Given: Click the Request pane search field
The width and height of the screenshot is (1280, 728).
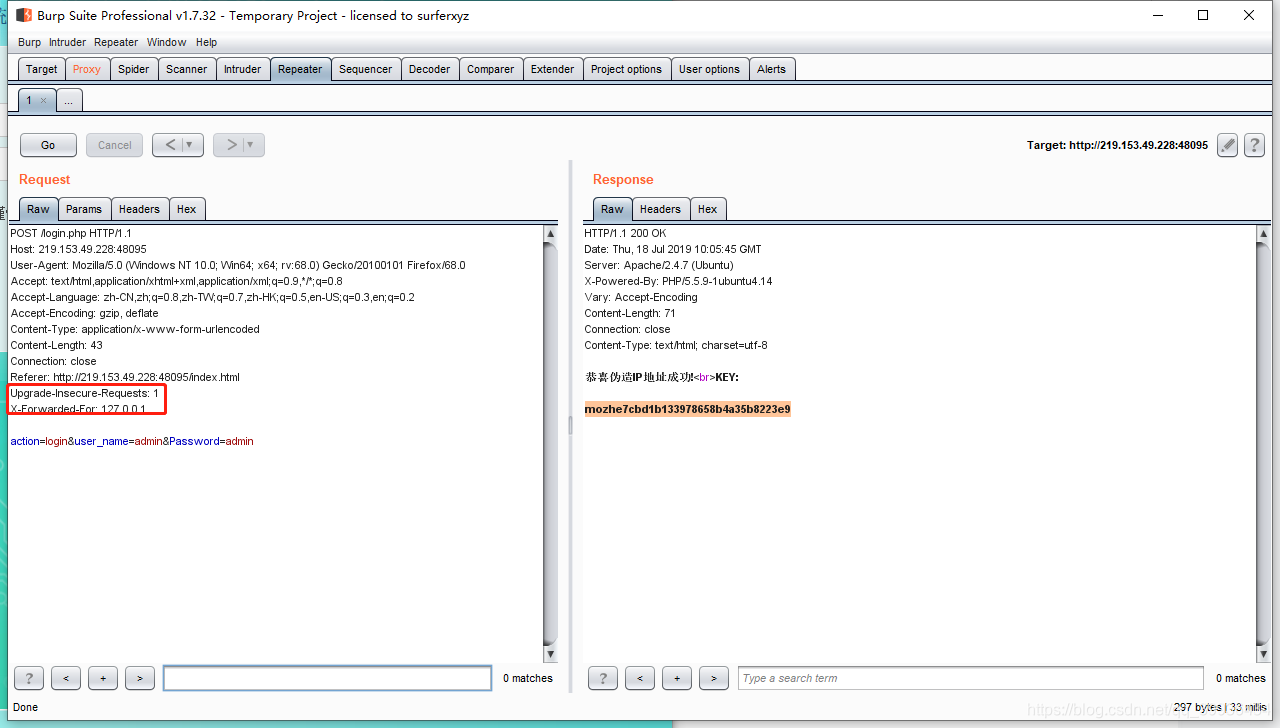Looking at the screenshot, I should (x=327, y=678).
